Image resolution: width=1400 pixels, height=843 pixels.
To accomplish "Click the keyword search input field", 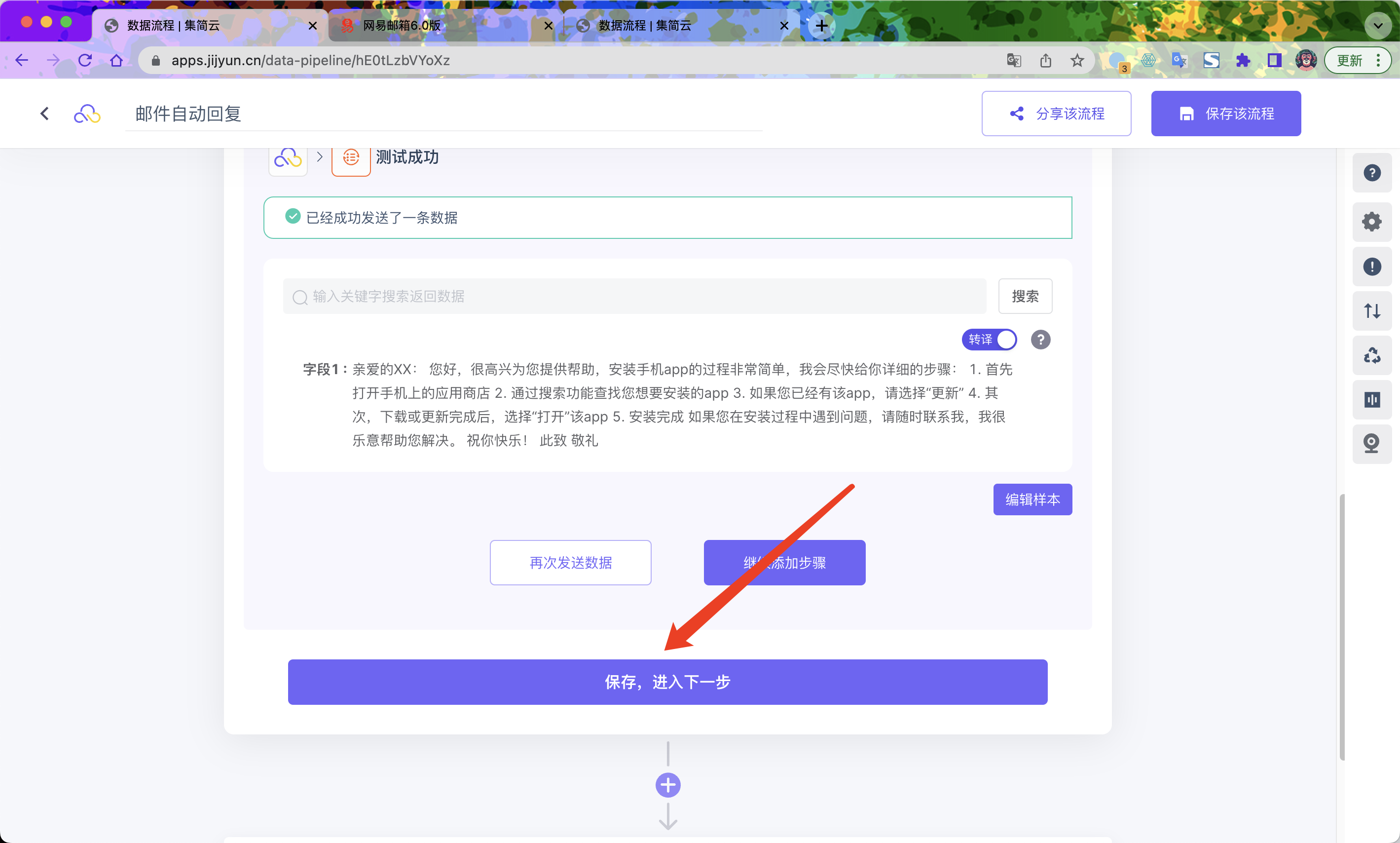I will pos(636,296).
